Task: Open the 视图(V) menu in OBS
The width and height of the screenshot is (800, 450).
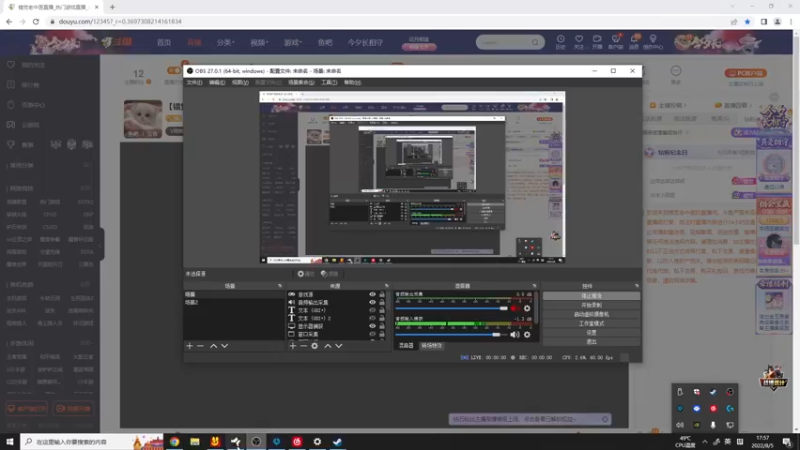Action: pyautogui.click(x=240, y=82)
